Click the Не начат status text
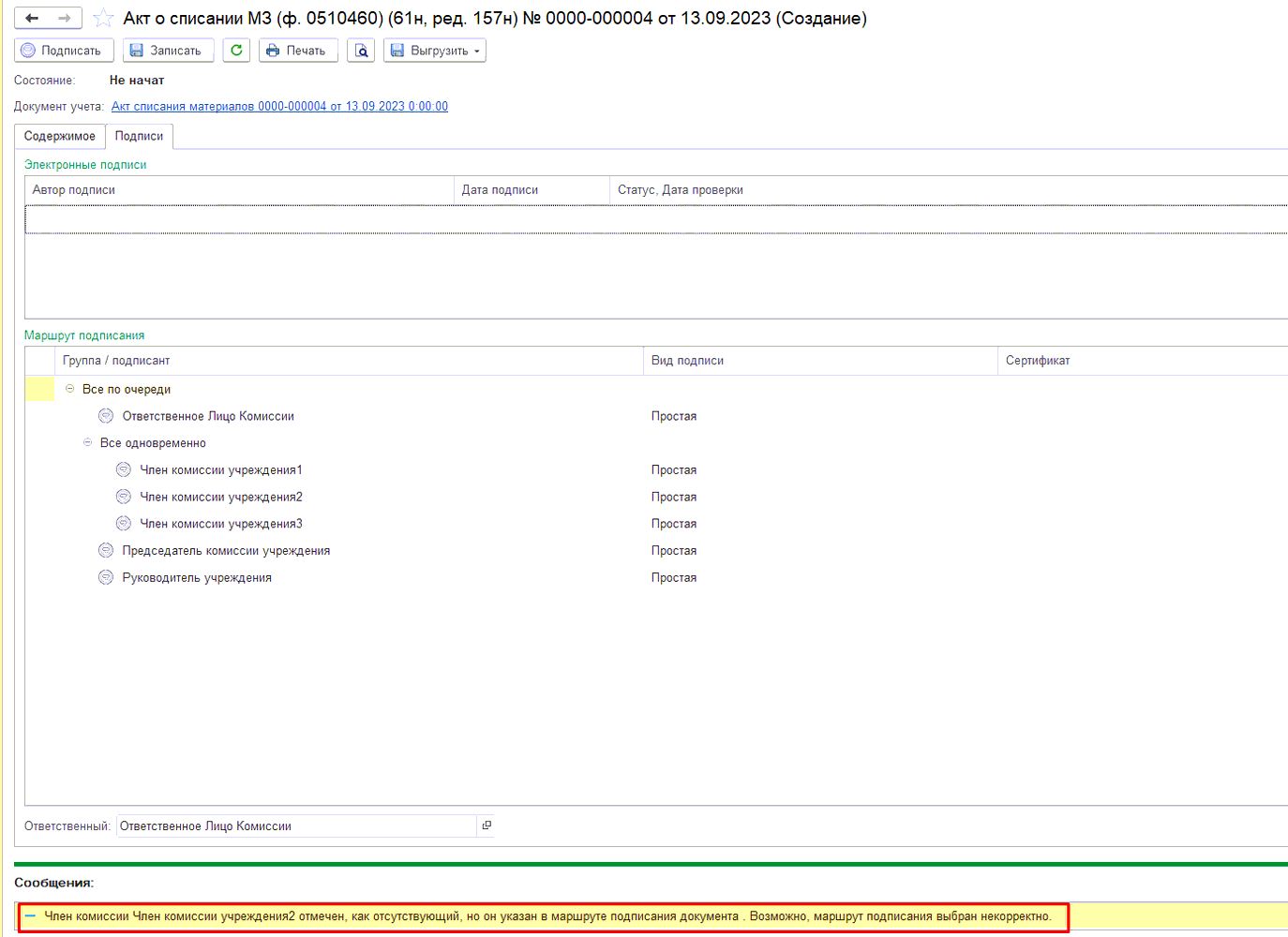1288x937 pixels. tap(137, 81)
